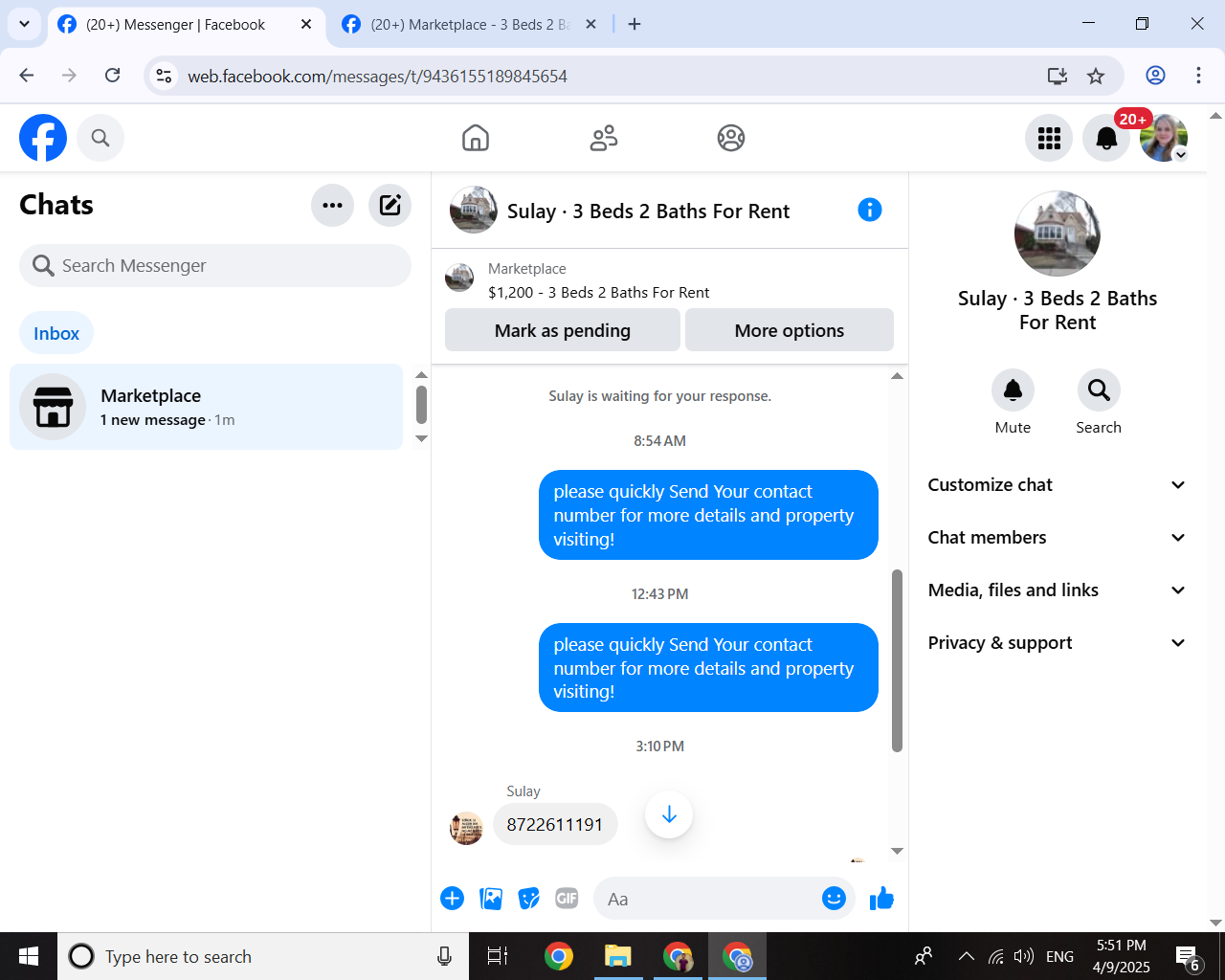
Task: Open the Friends icon in top navigation
Action: 604,138
